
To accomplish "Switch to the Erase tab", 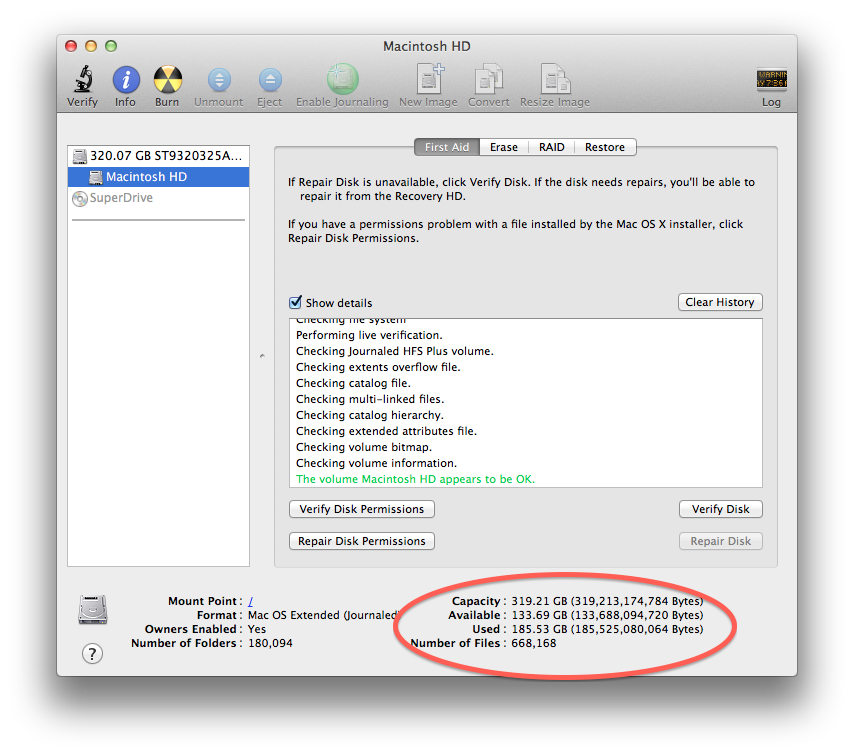I will [x=504, y=147].
